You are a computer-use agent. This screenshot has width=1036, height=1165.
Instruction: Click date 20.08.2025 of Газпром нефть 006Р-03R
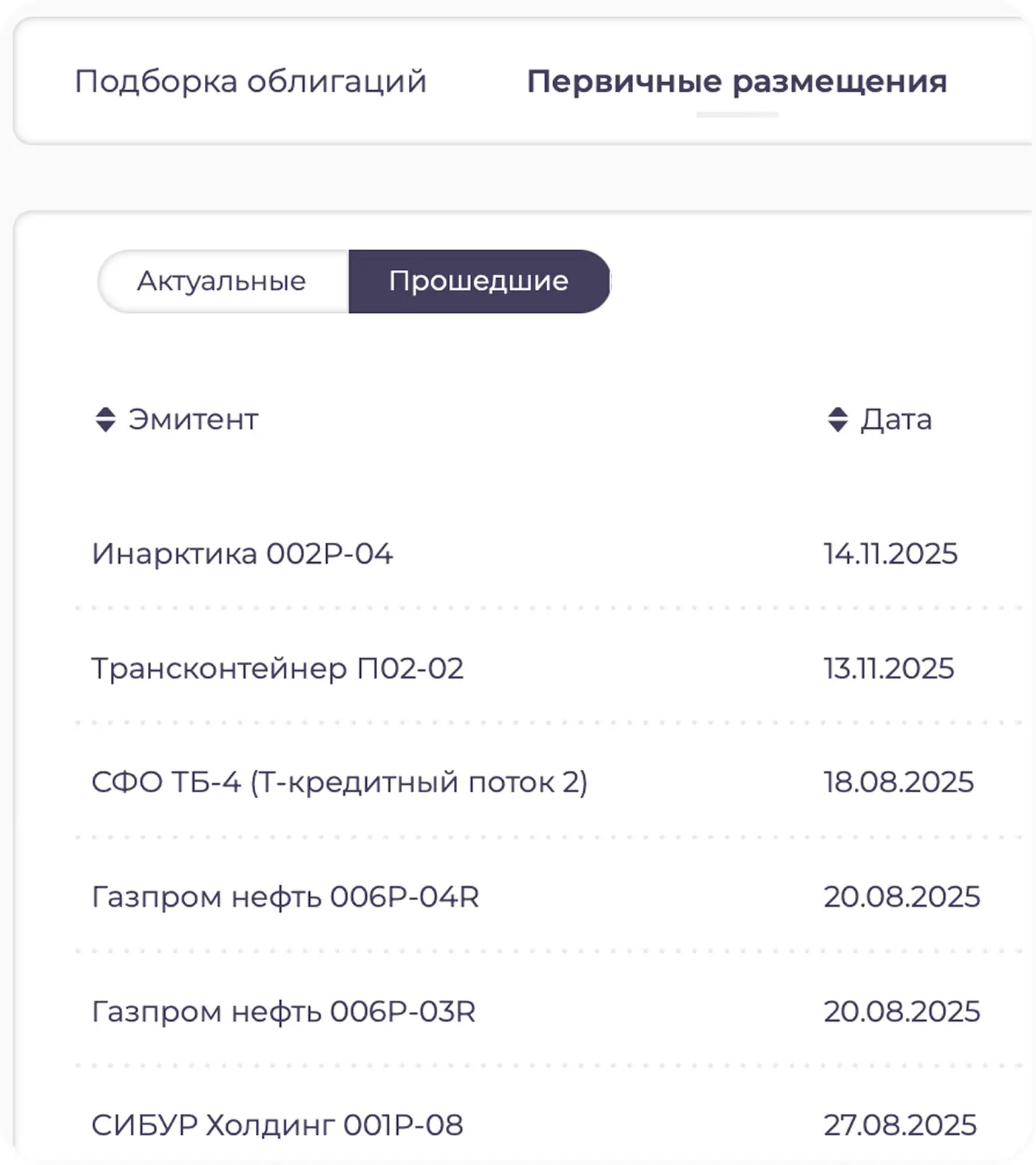901,1011
